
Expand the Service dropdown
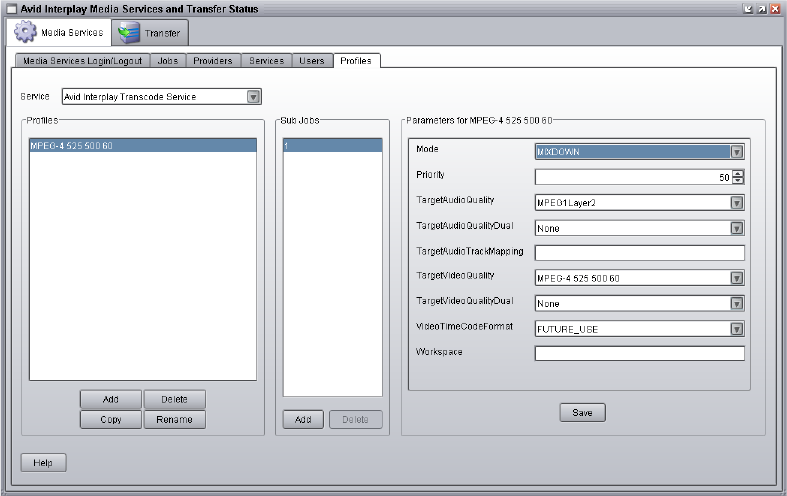pos(253,96)
